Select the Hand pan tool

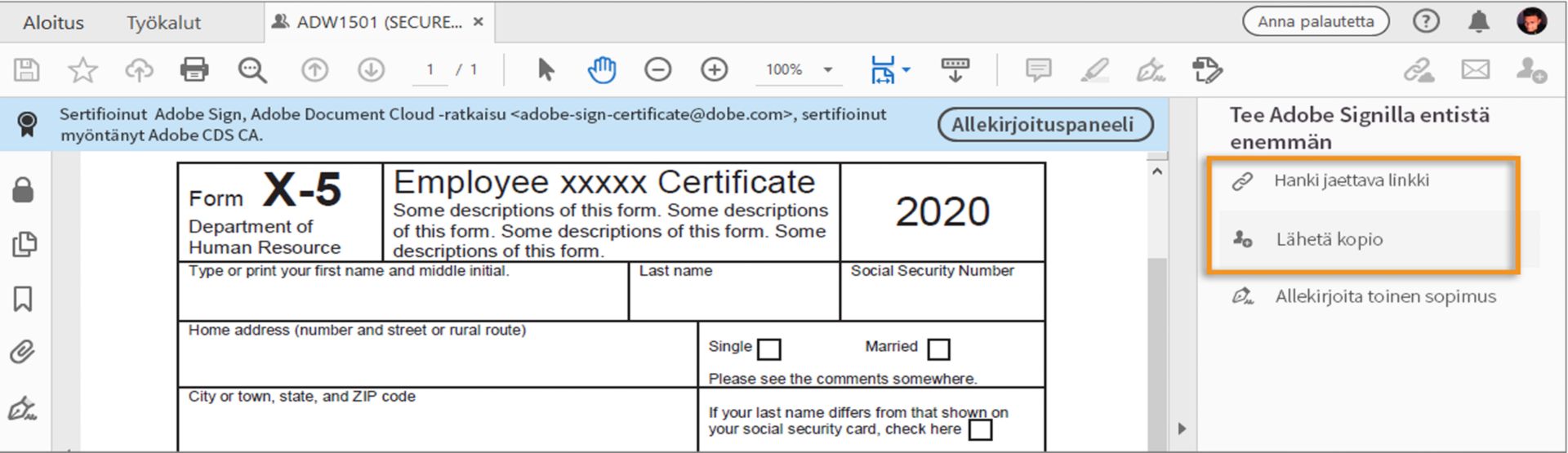pos(602,69)
